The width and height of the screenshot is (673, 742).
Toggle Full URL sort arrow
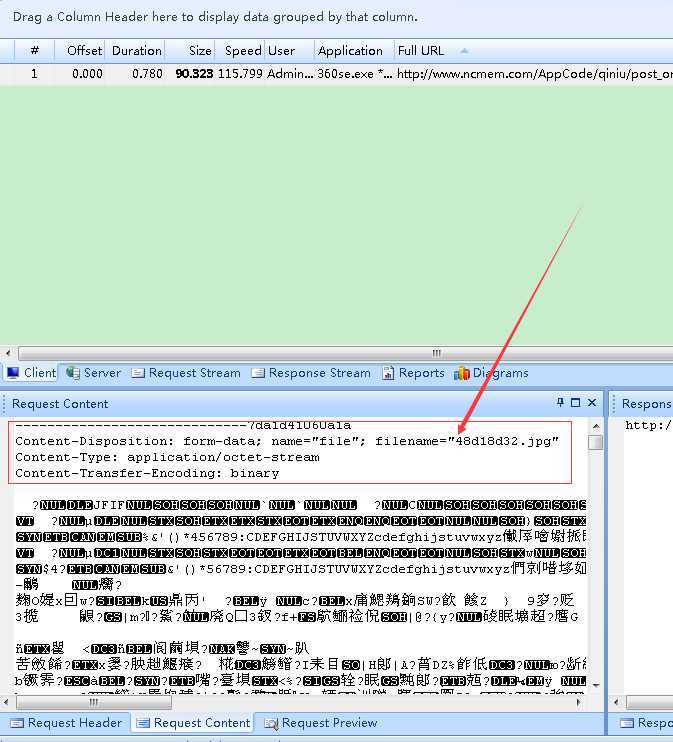pyautogui.click(x=464, y=51)
